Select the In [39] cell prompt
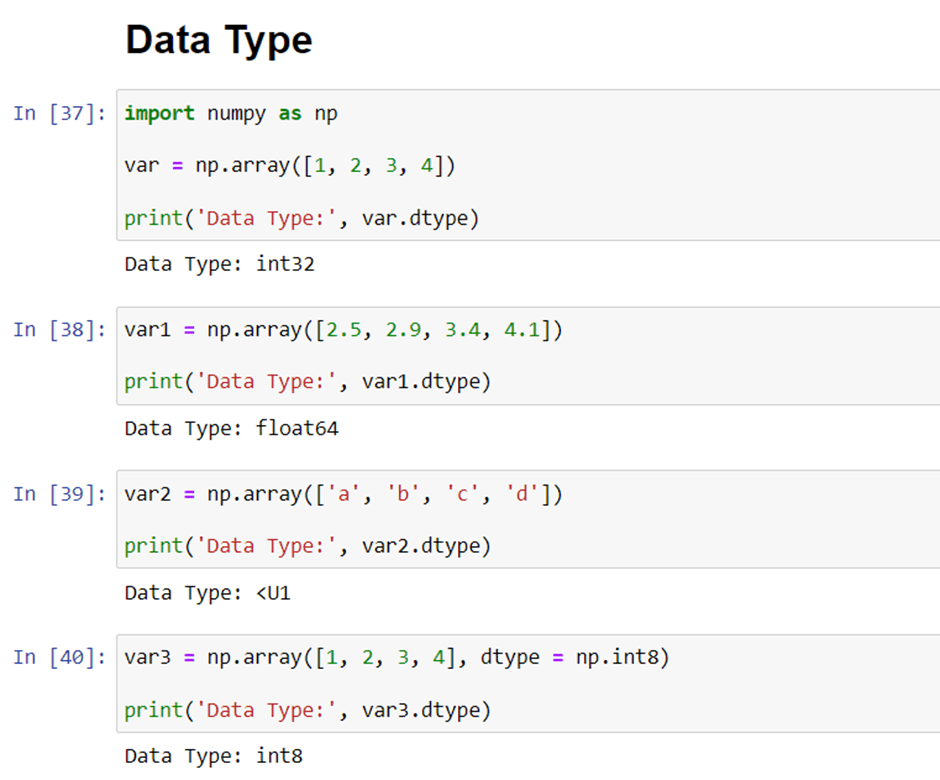The image size is (940, 780). click(x=60, y=494)
